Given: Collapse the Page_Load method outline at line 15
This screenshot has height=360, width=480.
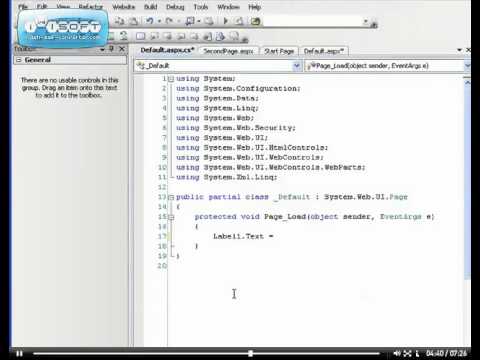Looking at the screenshot, I should point(171,217).
